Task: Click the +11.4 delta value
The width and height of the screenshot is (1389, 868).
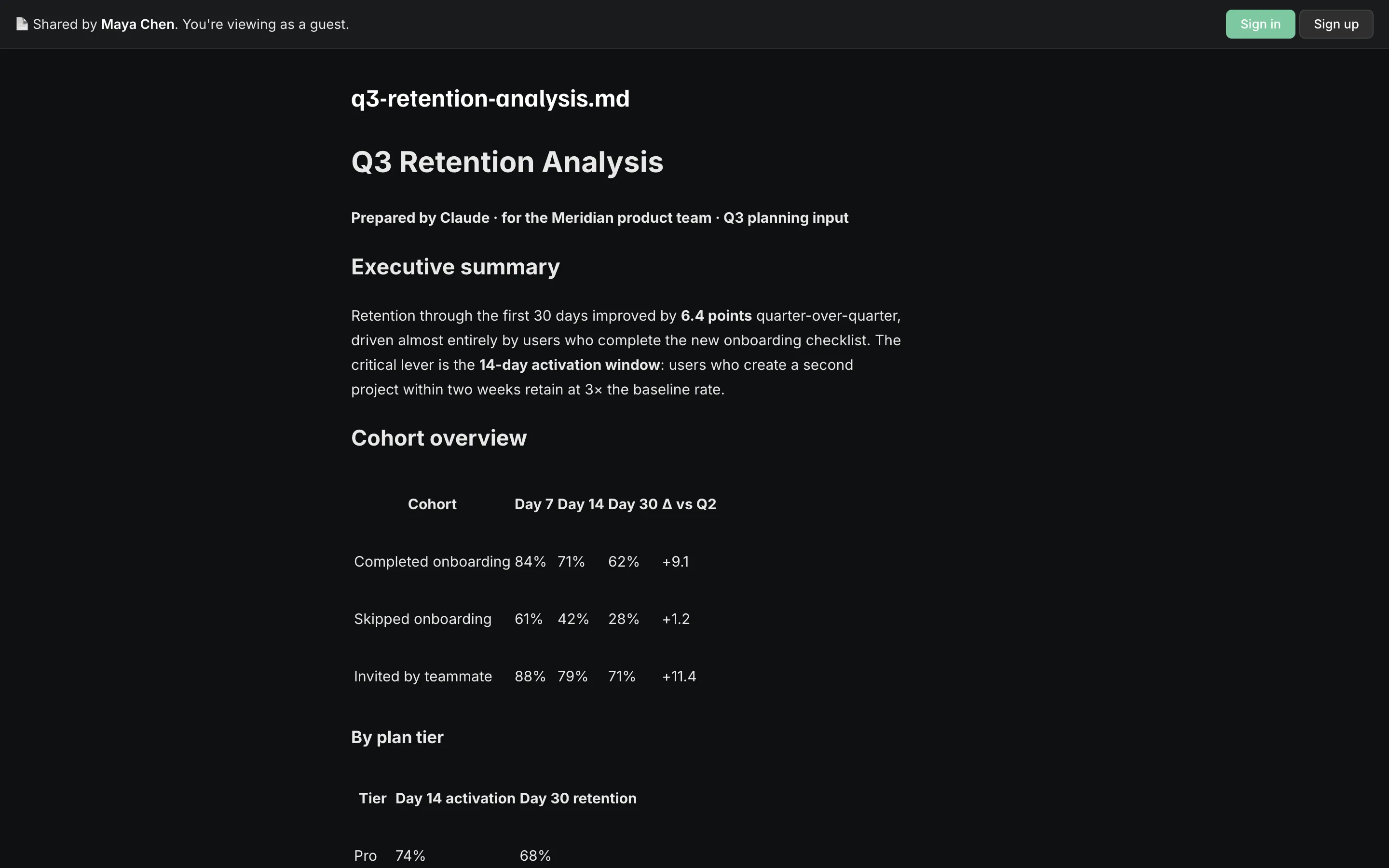Action: coord(679,676)
